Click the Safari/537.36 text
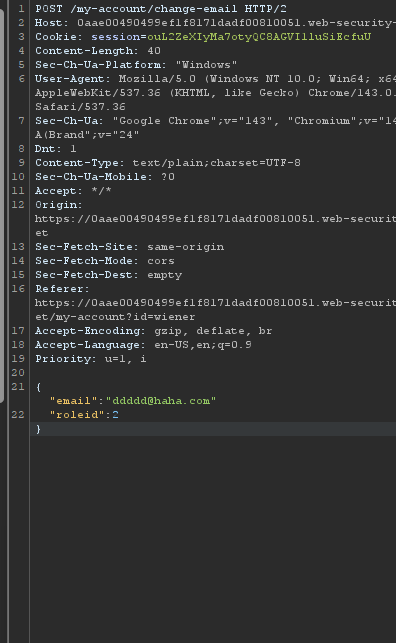Image resolution: width=396 pixels, height=643 pixels. [x=80, y=107]
